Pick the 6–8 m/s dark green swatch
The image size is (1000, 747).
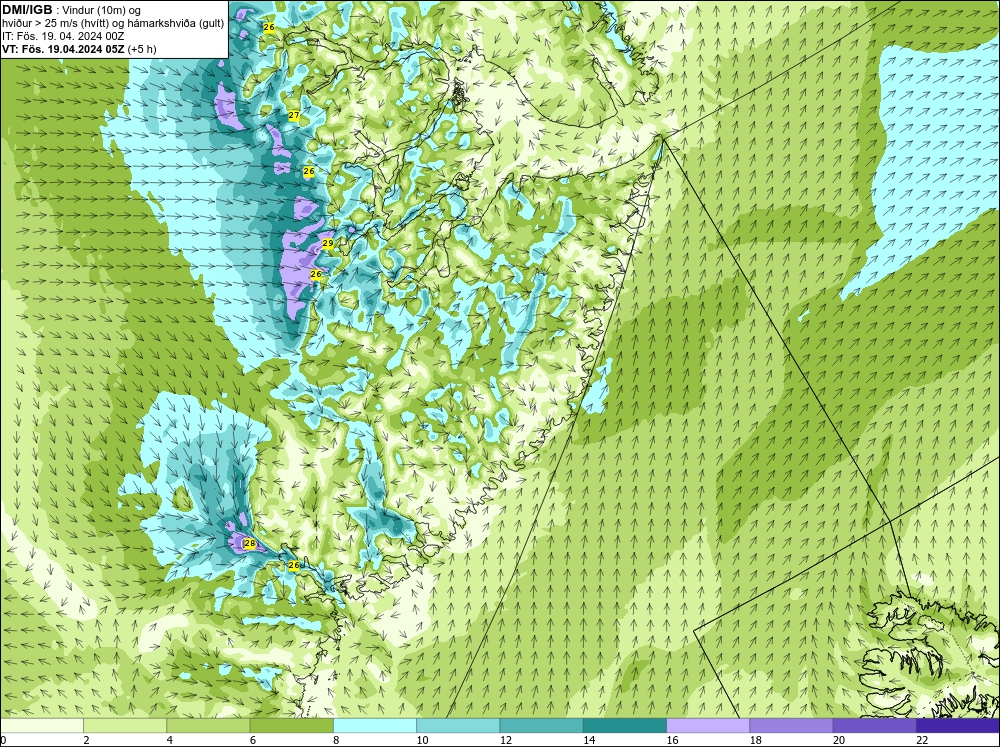291,725
